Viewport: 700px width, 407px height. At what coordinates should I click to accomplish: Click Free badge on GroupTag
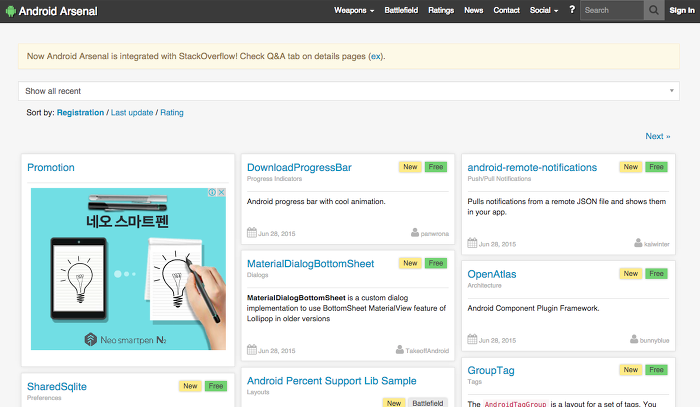[656, 370]
